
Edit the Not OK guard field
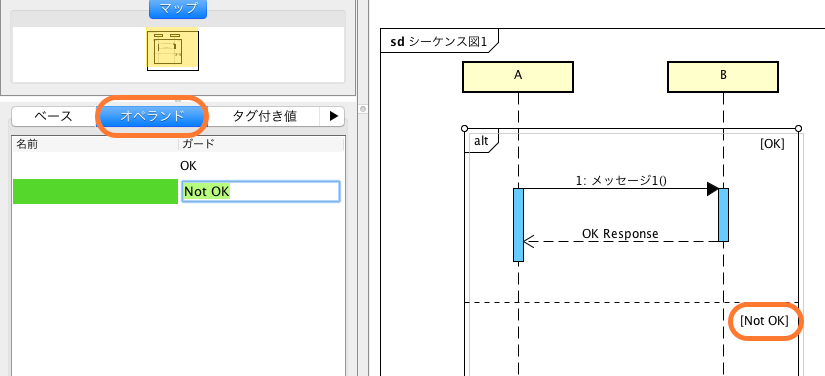(260, 191)
